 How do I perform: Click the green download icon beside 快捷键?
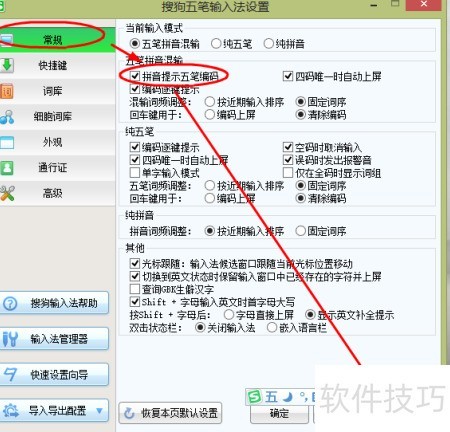tap(6, 65)
